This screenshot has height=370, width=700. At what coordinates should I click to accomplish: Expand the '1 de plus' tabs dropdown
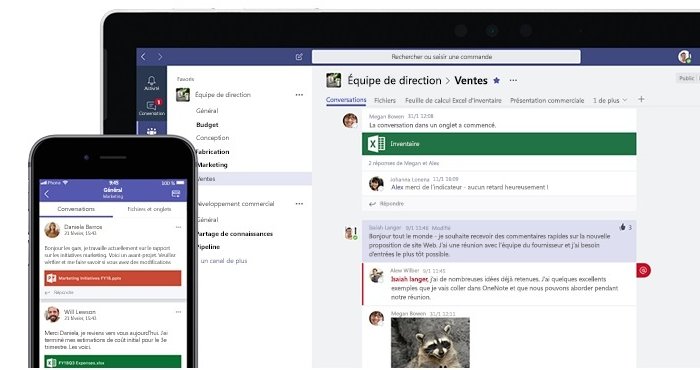point(610,100)
